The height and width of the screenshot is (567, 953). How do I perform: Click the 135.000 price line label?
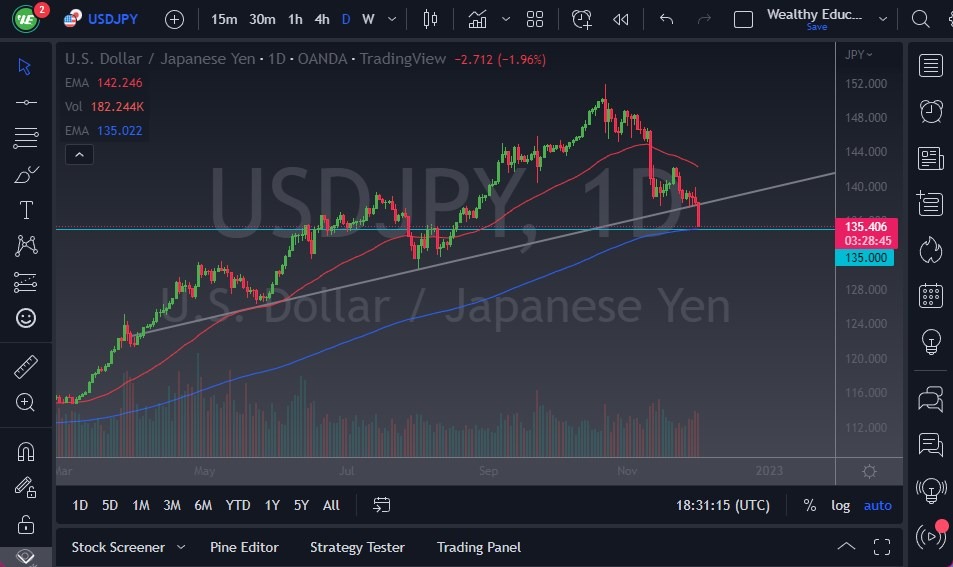tap(864, 258)
